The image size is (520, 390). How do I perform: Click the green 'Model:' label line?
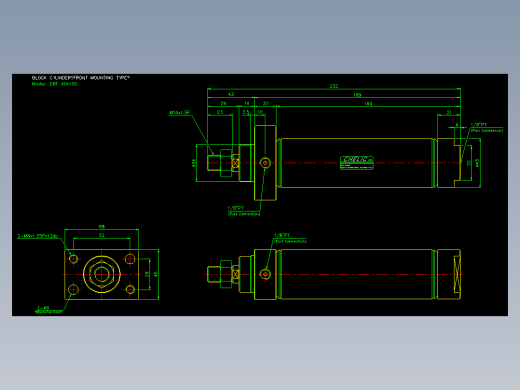(55, 84)
